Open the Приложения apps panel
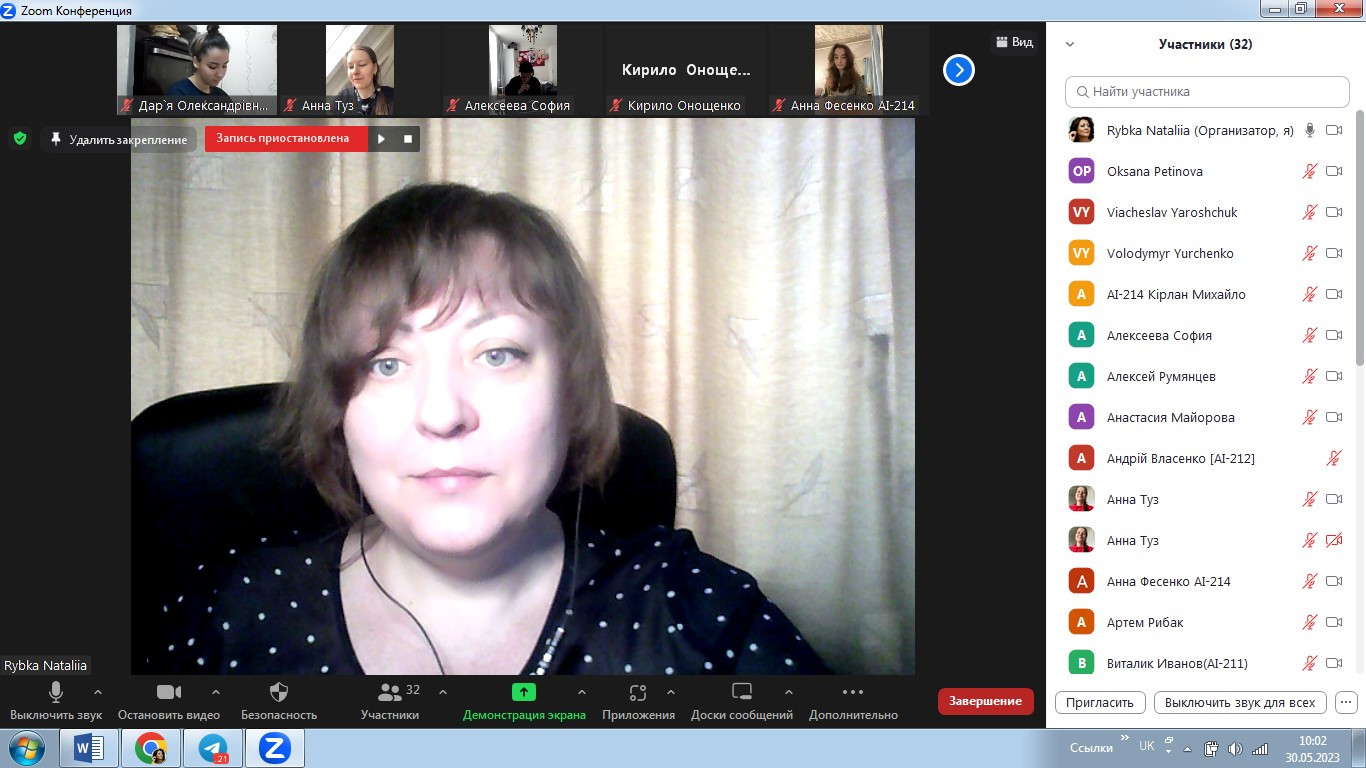 coord(638,700)
